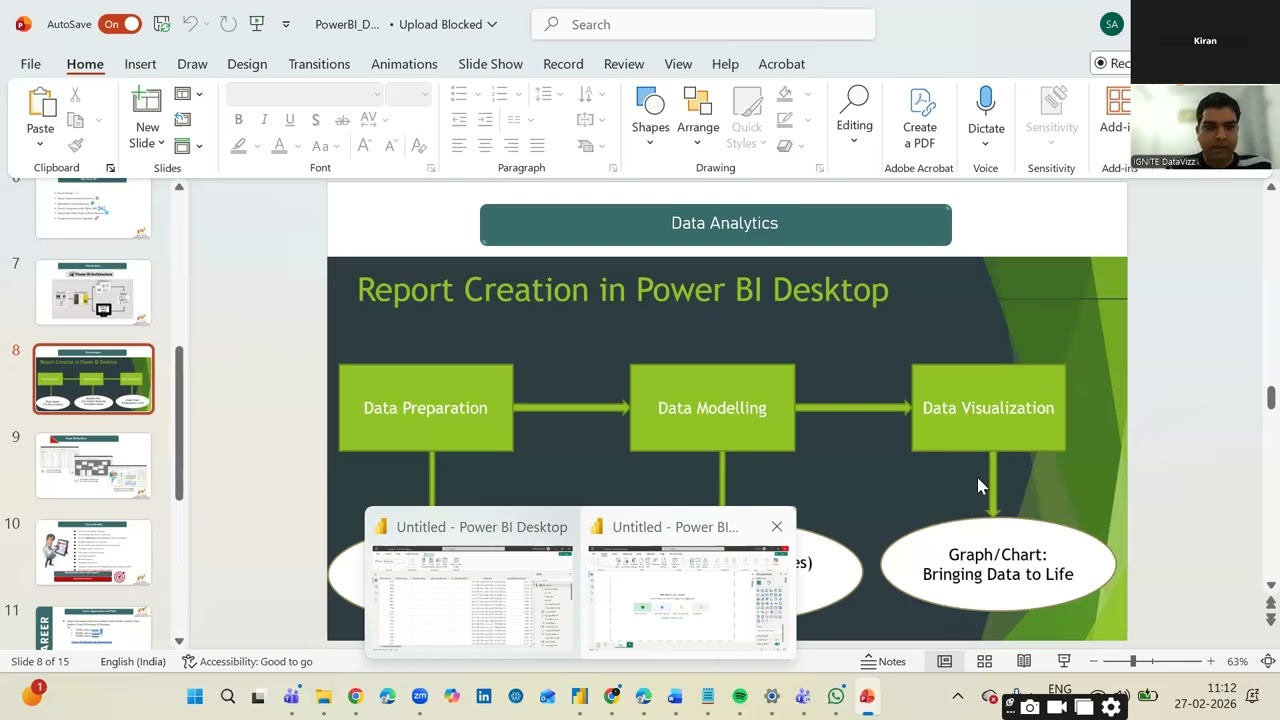The width and height of the screenshot is (1280, 720).
Task: Click Present from Beginning icon in title bar
Action: click(x=257, y=24)
